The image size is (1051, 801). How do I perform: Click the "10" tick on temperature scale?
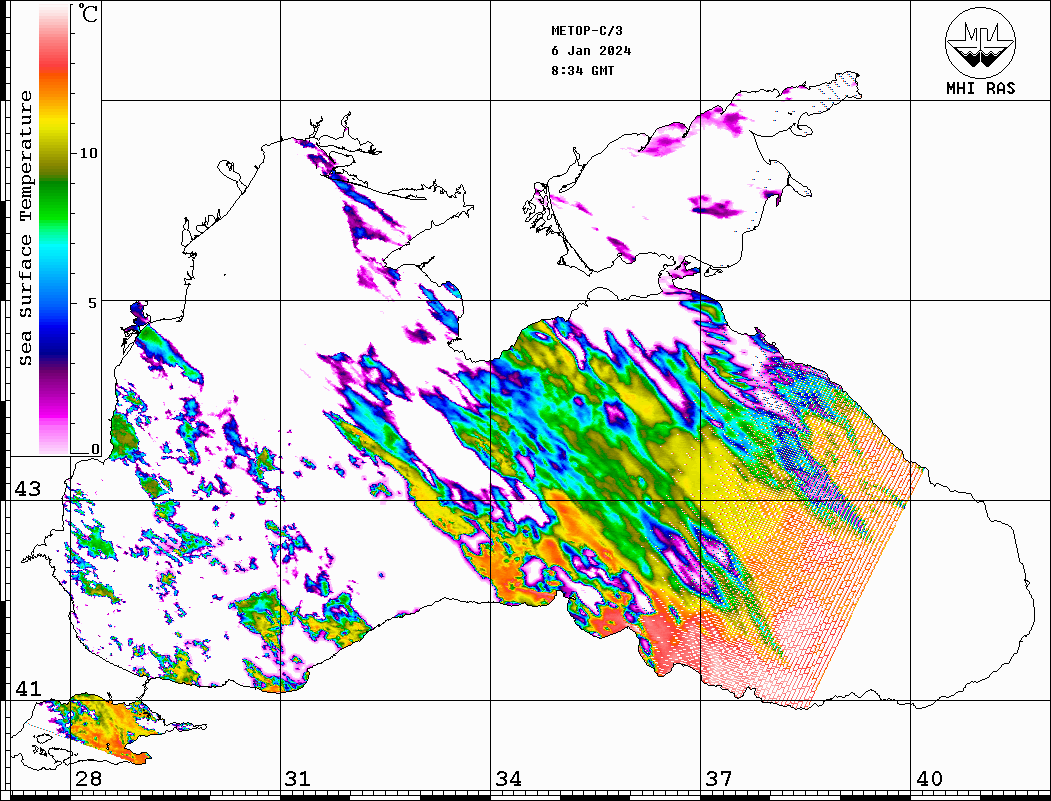point(88,153)
